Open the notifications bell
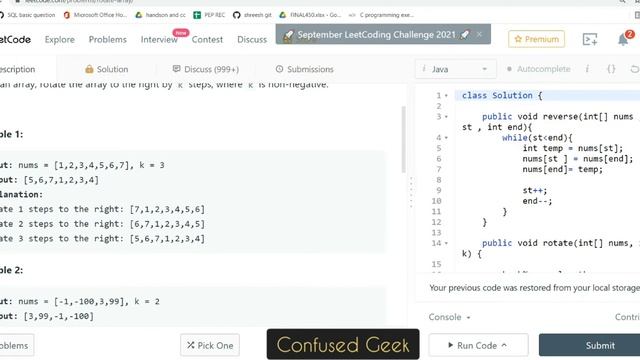Screen dimensions: 640x360 click(623, 40)
